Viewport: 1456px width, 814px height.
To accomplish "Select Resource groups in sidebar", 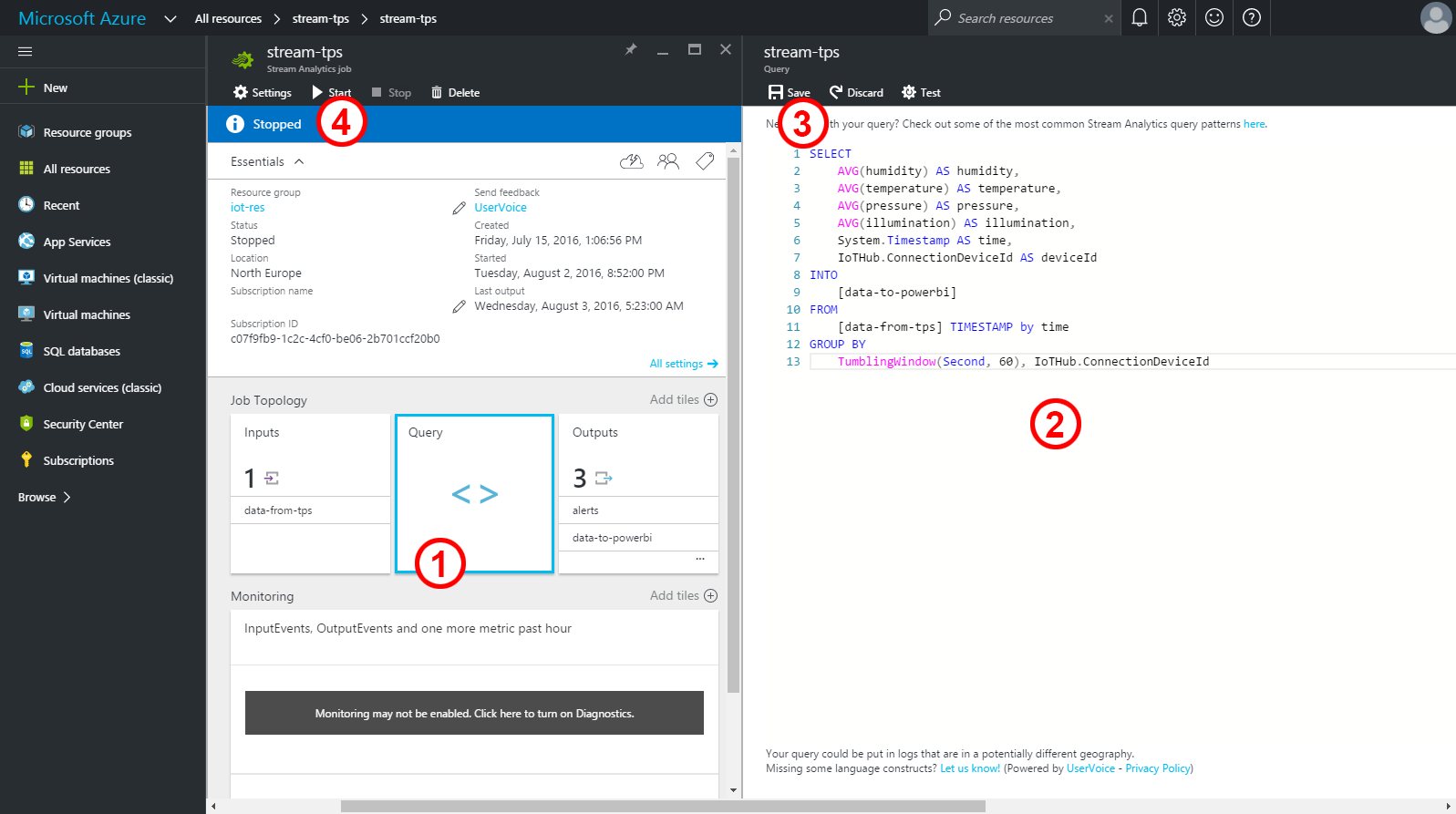I will click(x=87, y=132).
